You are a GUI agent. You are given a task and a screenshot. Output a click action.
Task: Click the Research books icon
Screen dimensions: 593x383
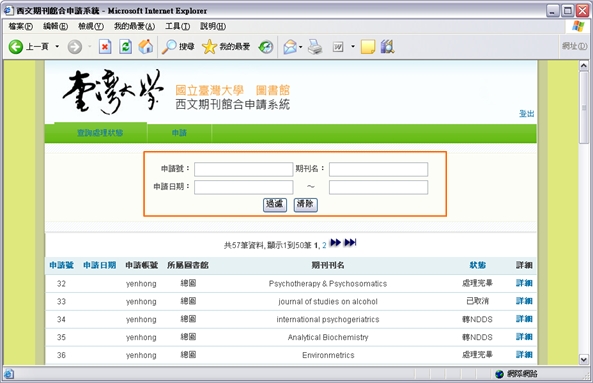coord(388,47)
